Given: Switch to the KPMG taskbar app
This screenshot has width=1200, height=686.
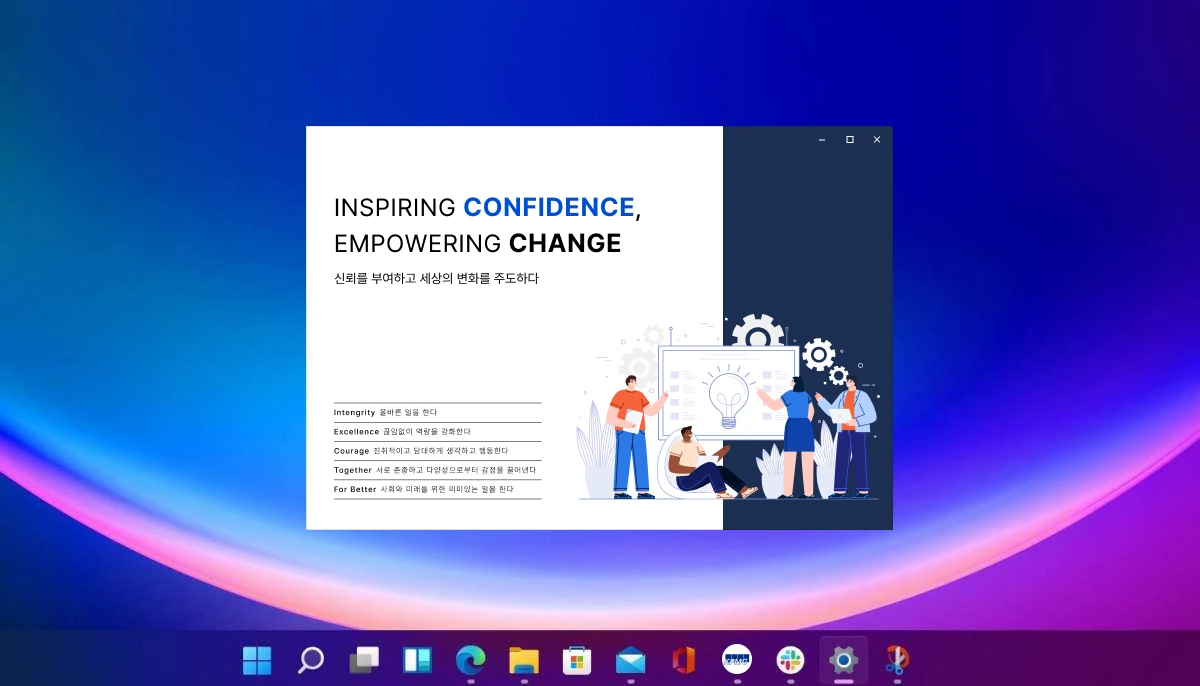Looking at the screenshot, I should [x=737, y=659].
